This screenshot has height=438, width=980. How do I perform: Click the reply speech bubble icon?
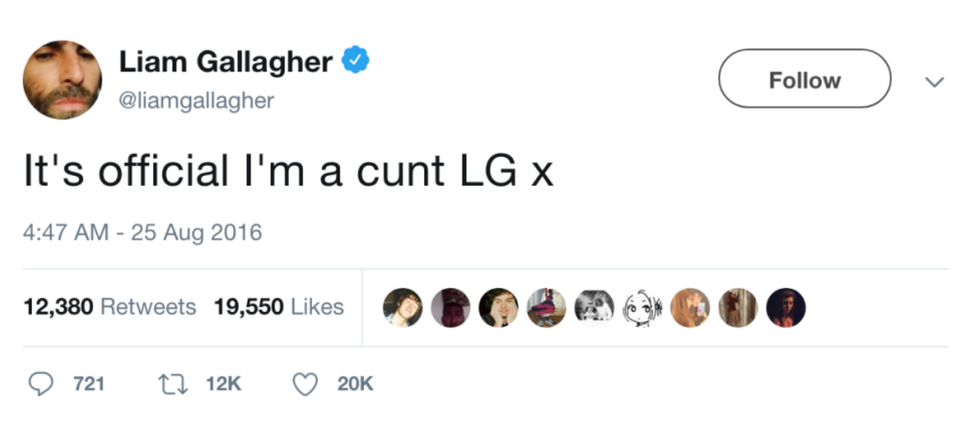pos(41,384)
